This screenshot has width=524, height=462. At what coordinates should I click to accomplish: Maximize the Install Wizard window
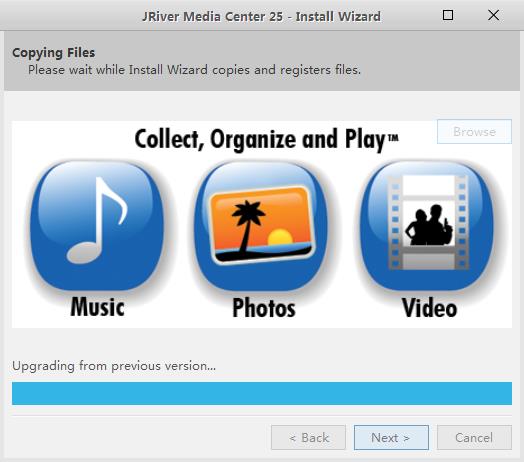[x=448, y=15]
